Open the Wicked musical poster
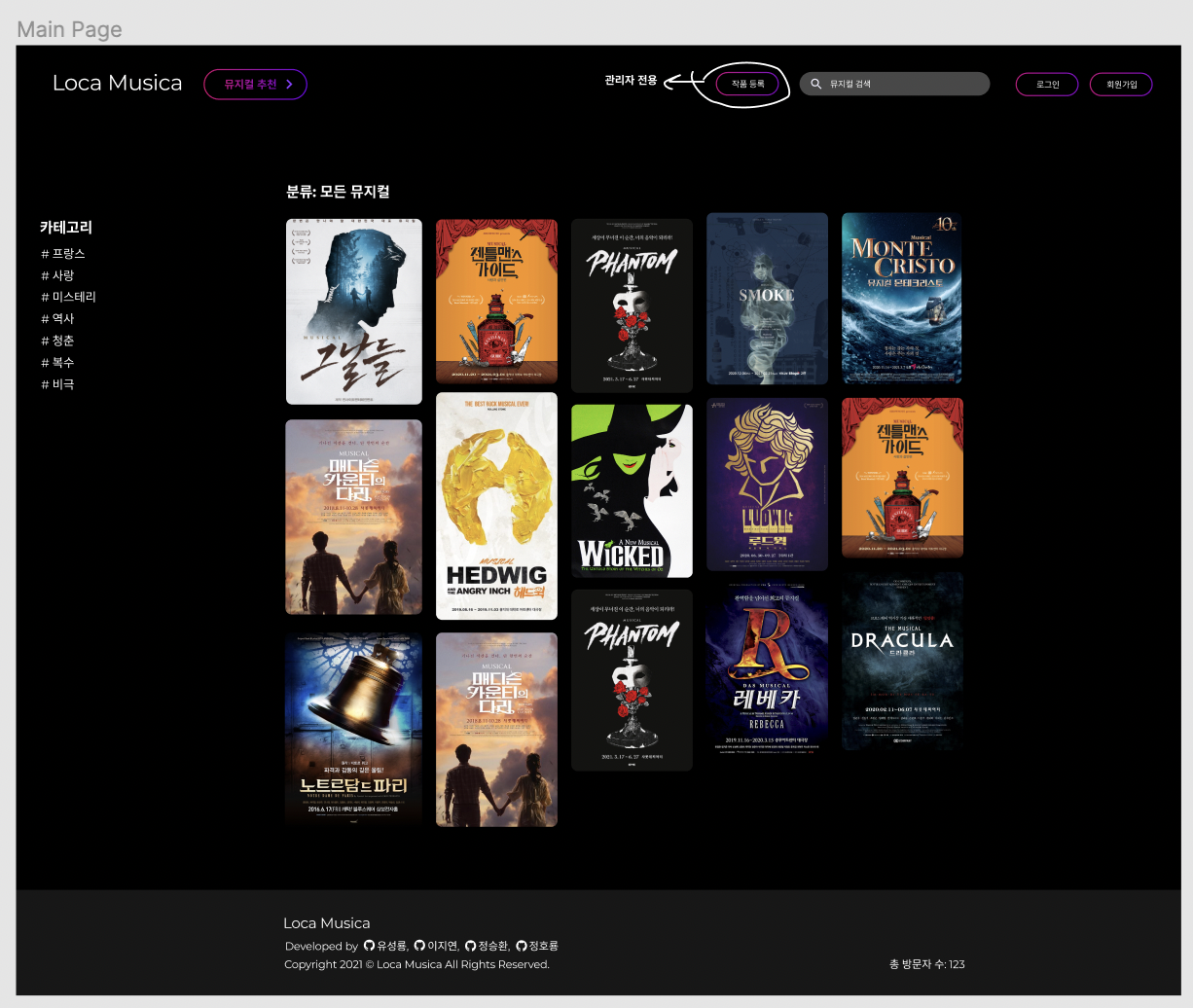The image size is (1193, 1008). click(632, 491)
